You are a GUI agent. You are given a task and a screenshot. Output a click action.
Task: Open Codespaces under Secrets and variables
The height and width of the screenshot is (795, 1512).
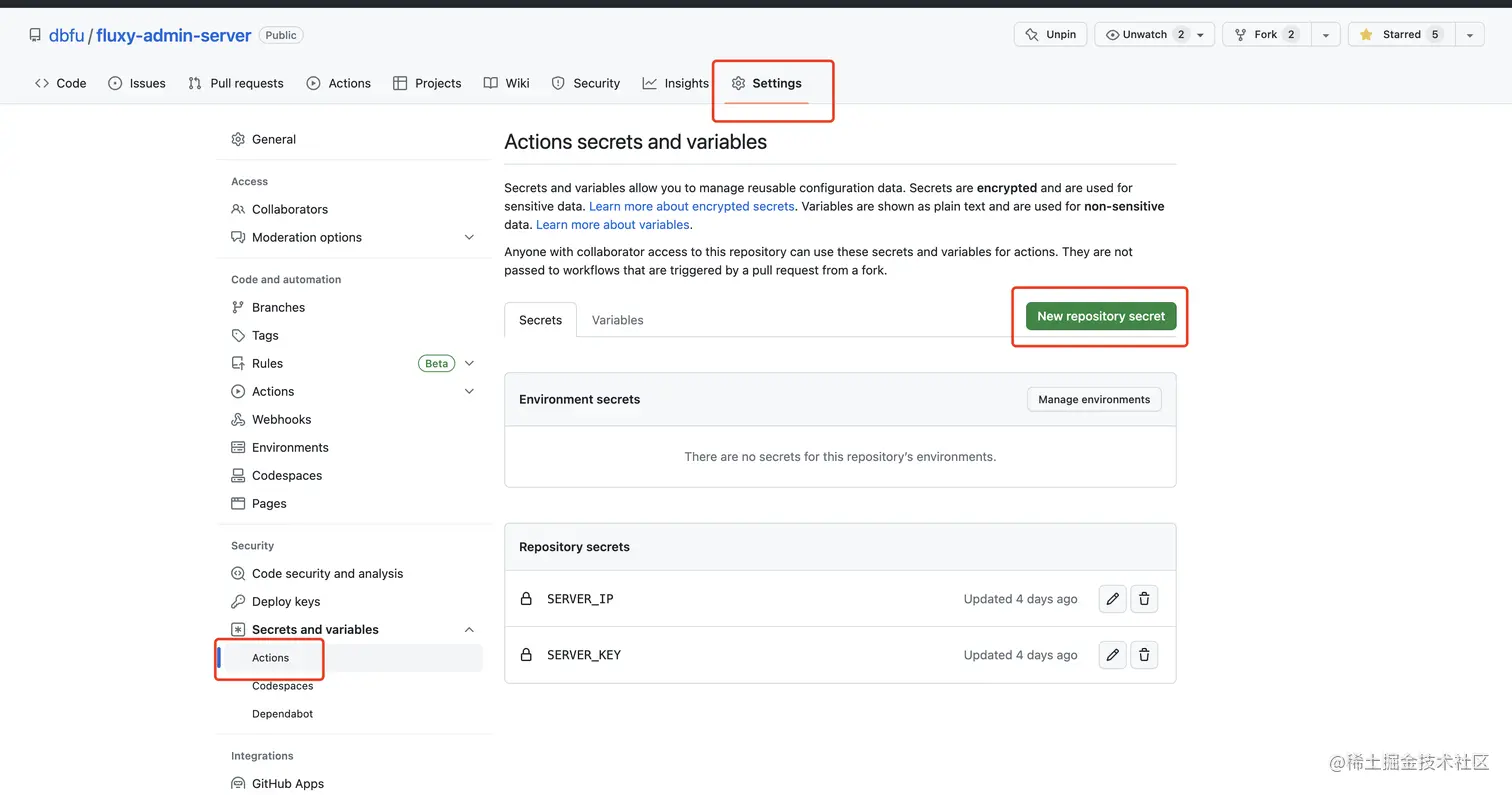tap(283, 686)
